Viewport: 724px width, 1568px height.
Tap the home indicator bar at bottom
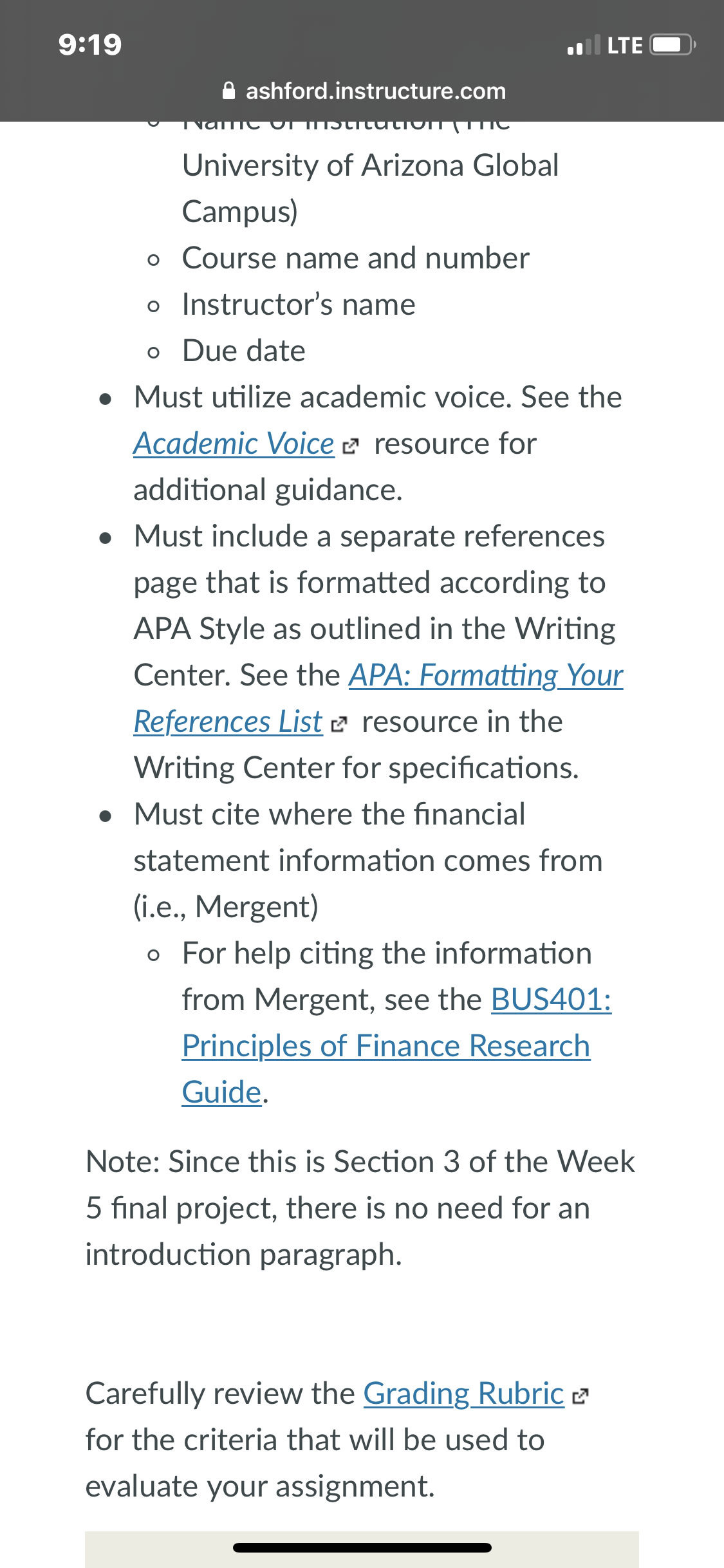click(x=362, y=1547)
